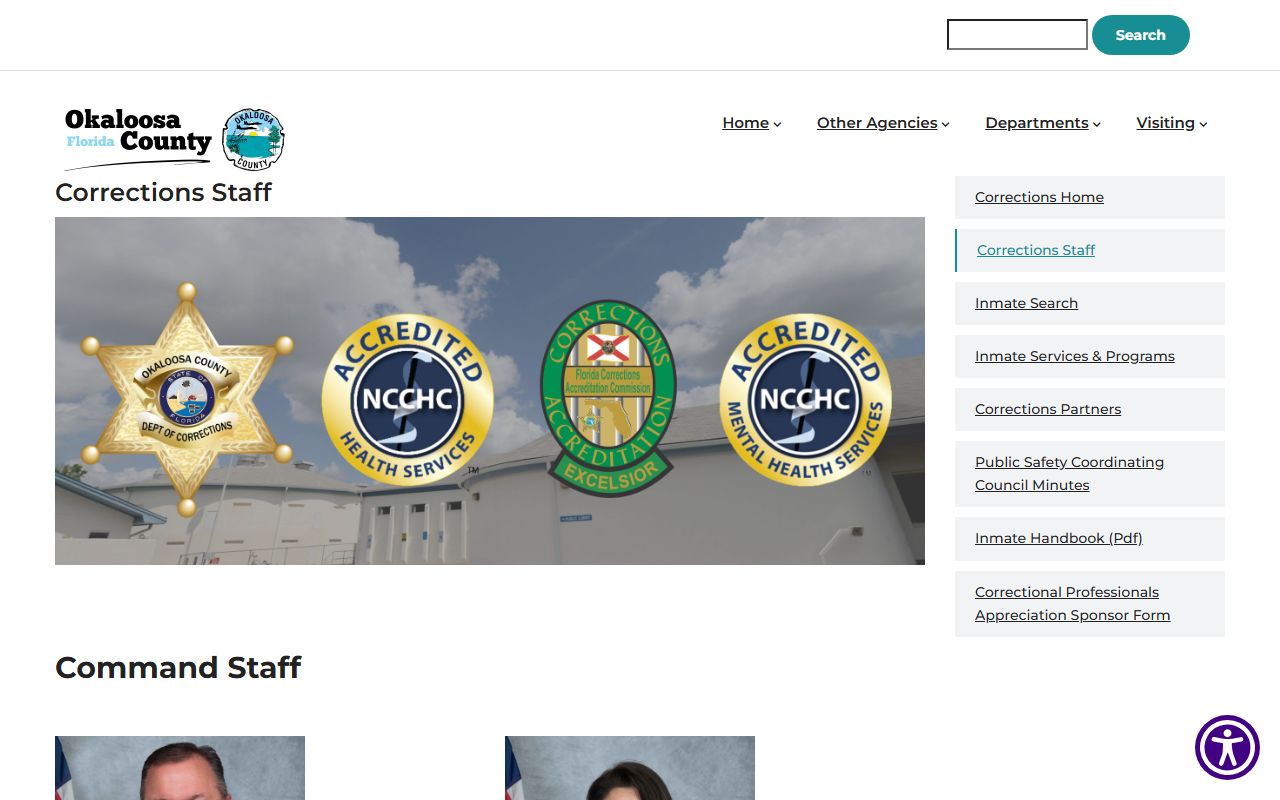Screen dimensions: 1280x800
Task: Open Inmate Services & Programs link
Action: click(x=1075, y=356)
